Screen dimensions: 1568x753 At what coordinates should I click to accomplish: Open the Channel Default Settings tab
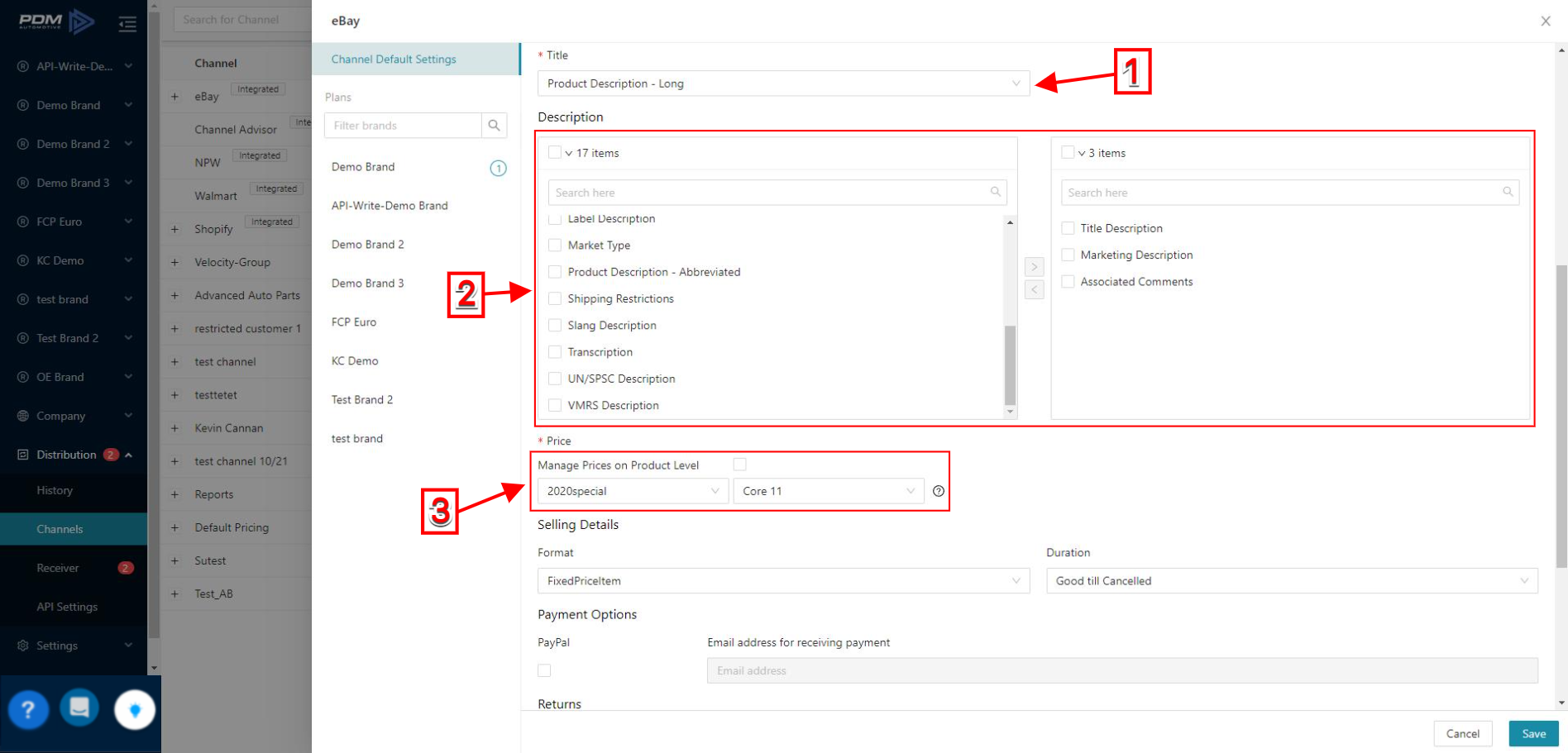(416, 60)
